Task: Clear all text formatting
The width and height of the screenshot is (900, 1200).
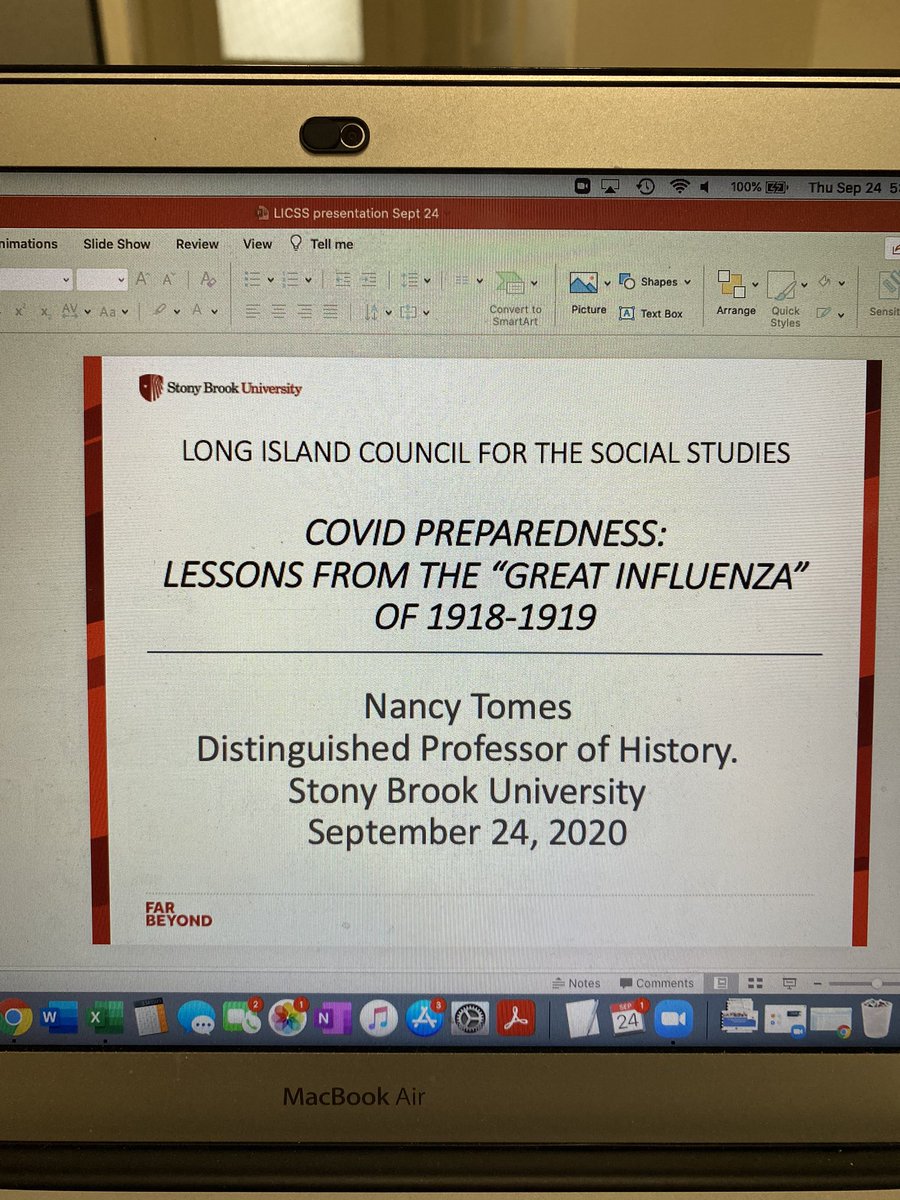Action: (208, 280)
